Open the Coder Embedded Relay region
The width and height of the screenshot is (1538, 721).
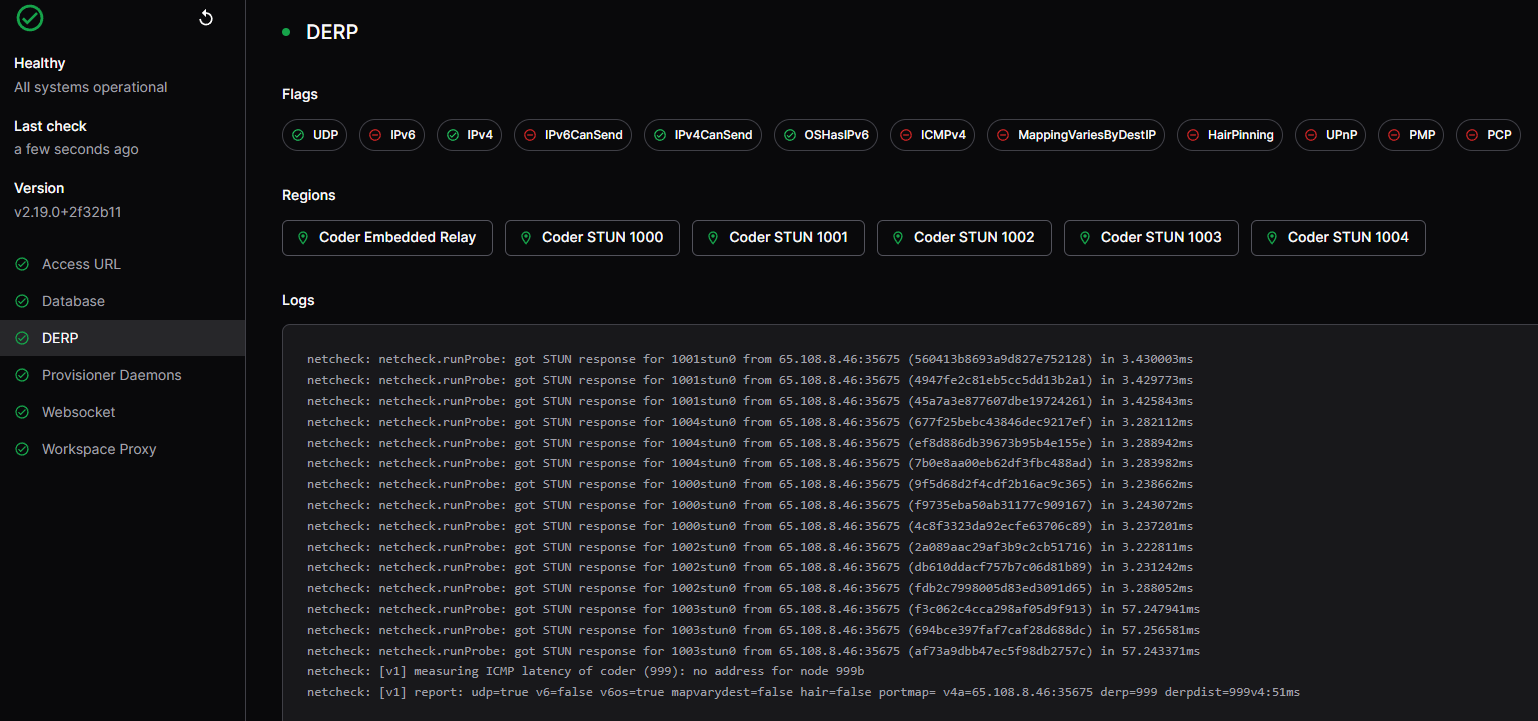click(x=387, y=238)
